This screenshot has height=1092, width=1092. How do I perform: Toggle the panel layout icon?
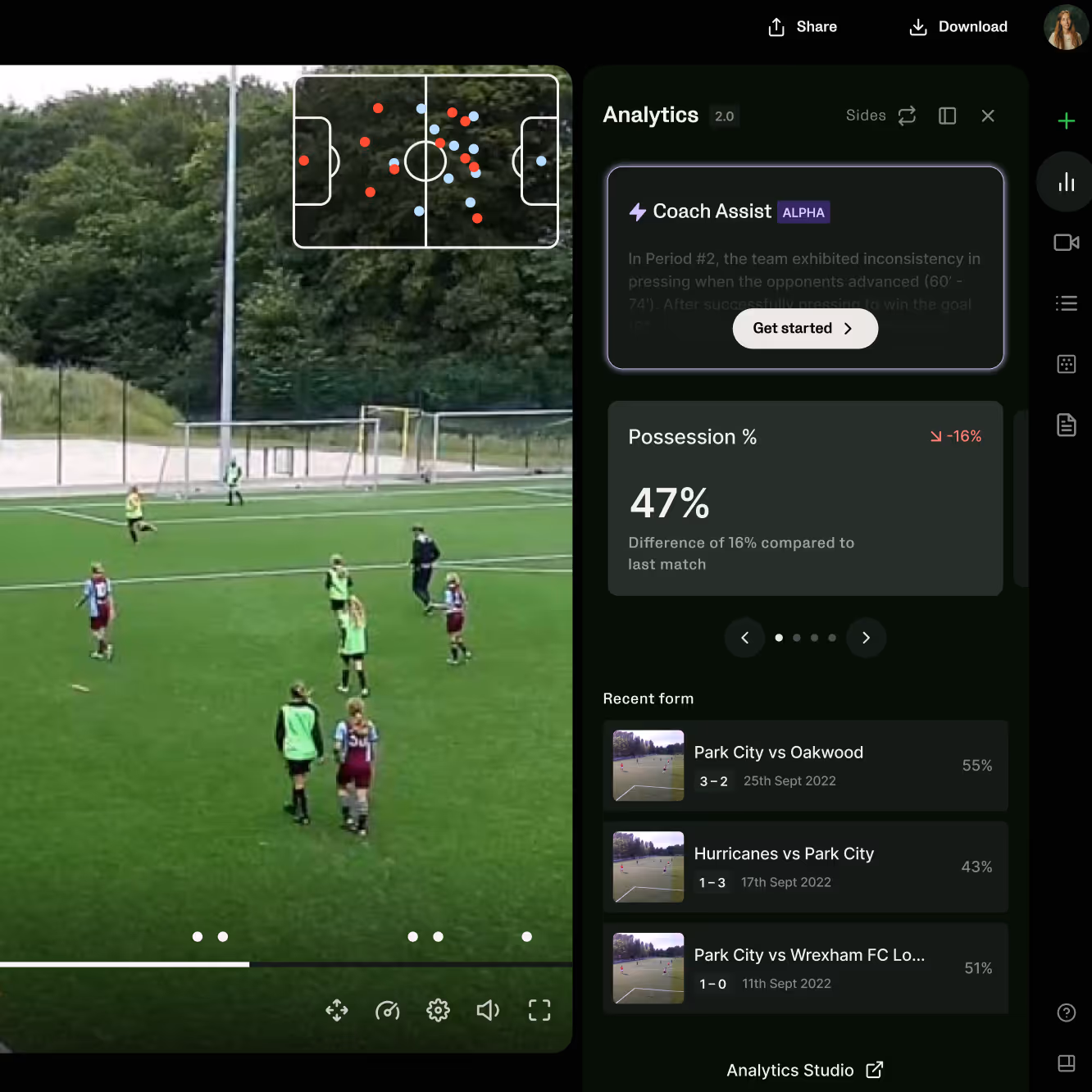pos(947,116)
